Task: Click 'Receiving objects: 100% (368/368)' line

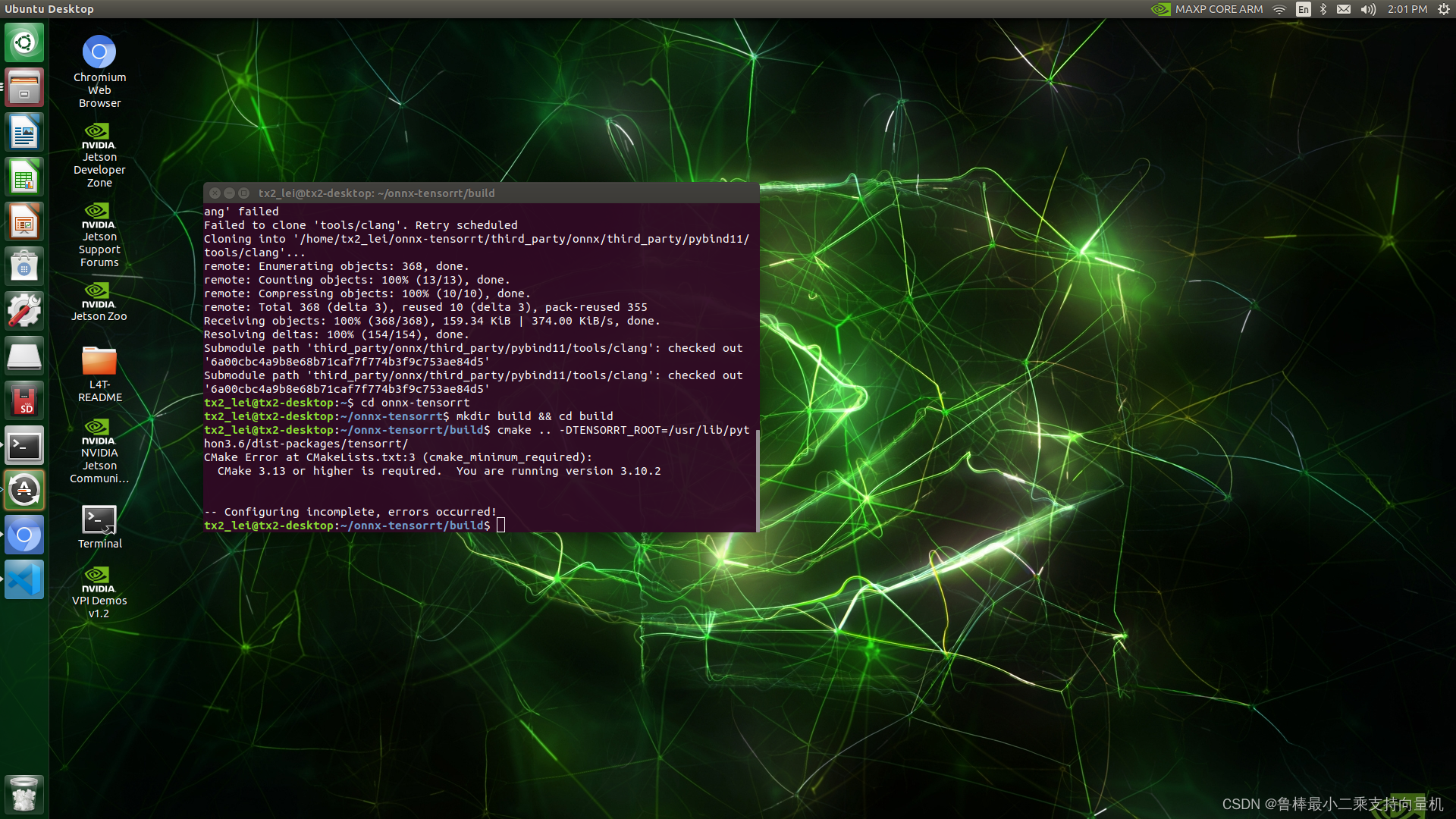Action: pos(432,321)
